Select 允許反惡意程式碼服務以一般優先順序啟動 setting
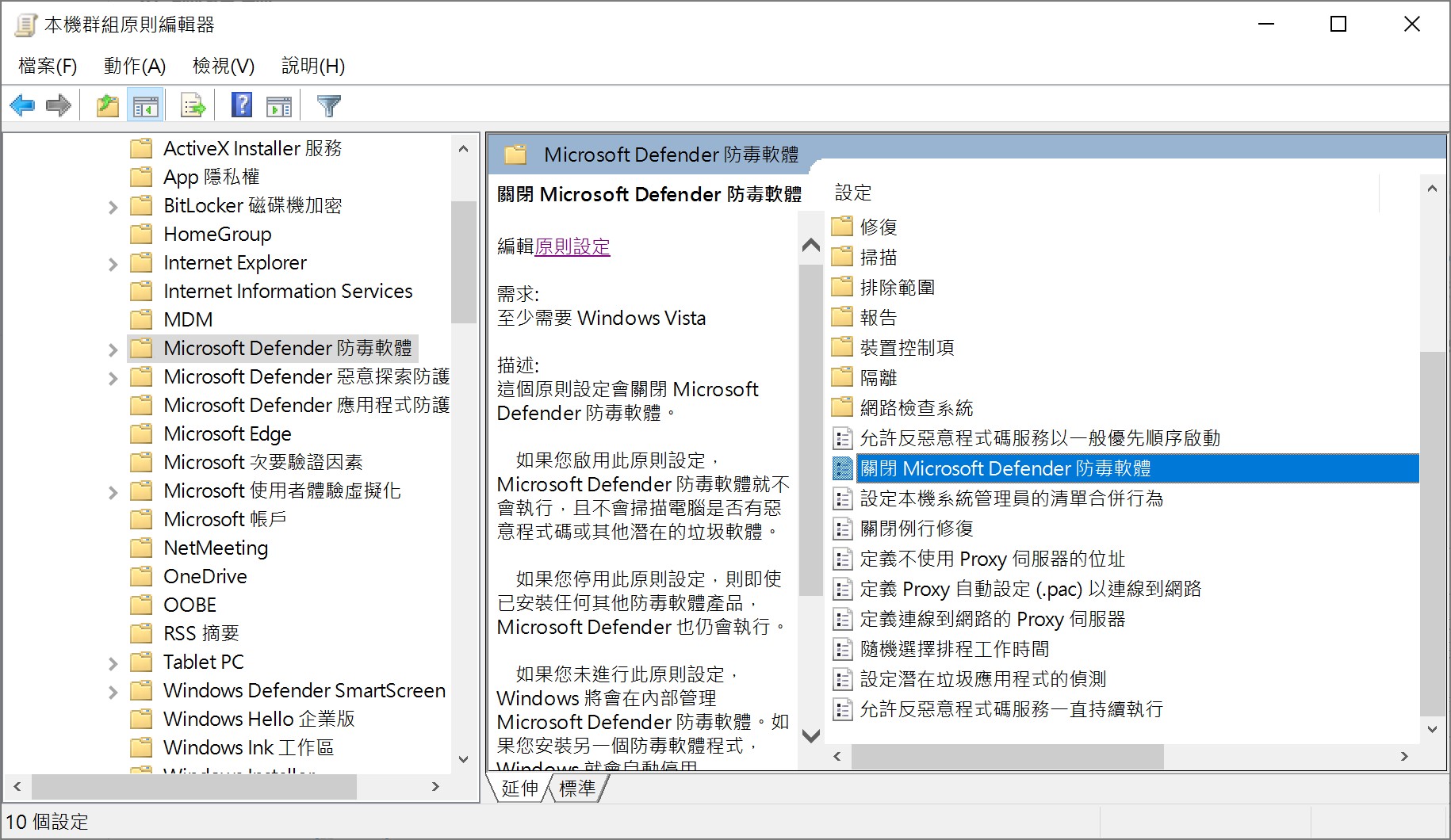This screenshot has height=840, width=1451. click(x=1039, y=438)
